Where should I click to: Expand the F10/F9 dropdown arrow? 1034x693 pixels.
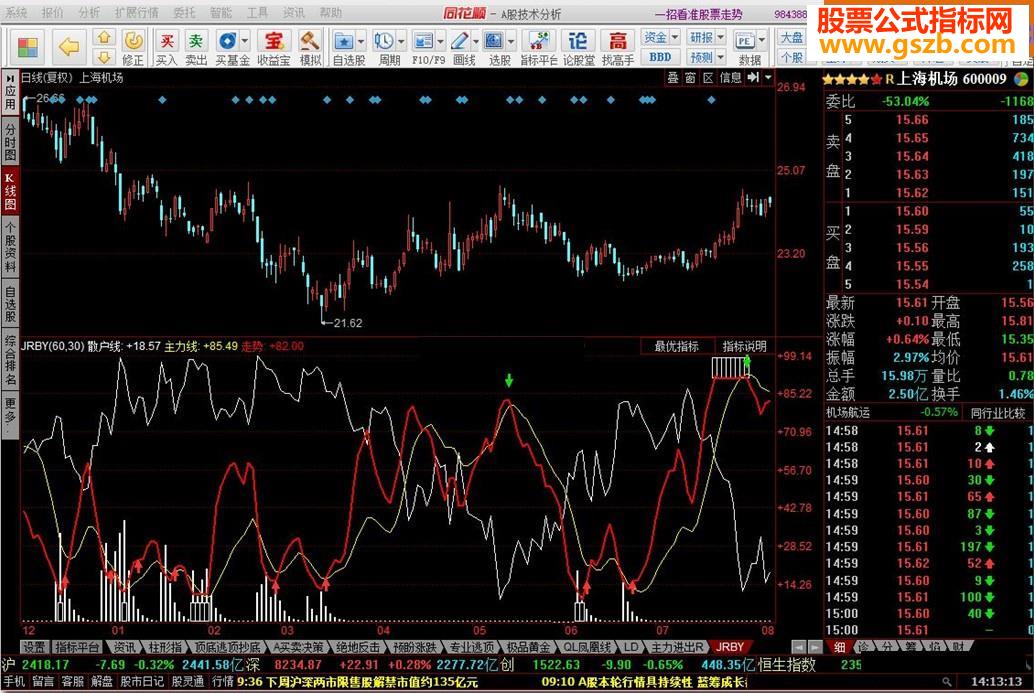441,41
